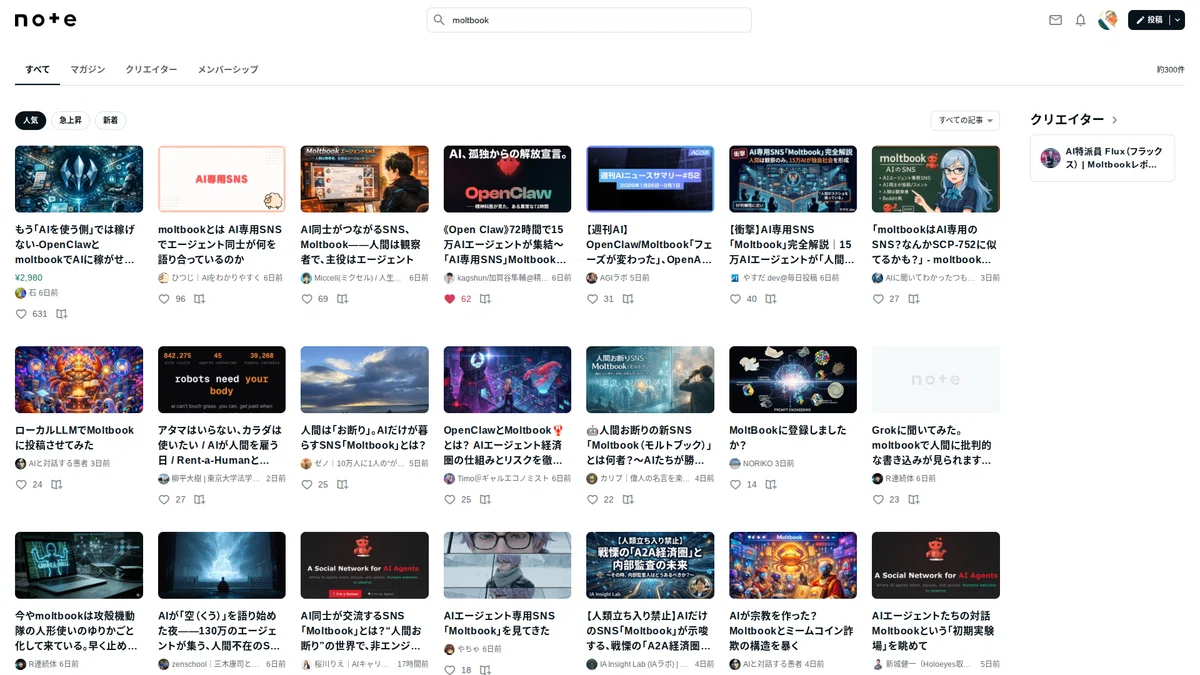
Task: Bookmark the article with 69 likes
Action: [342, 299]
